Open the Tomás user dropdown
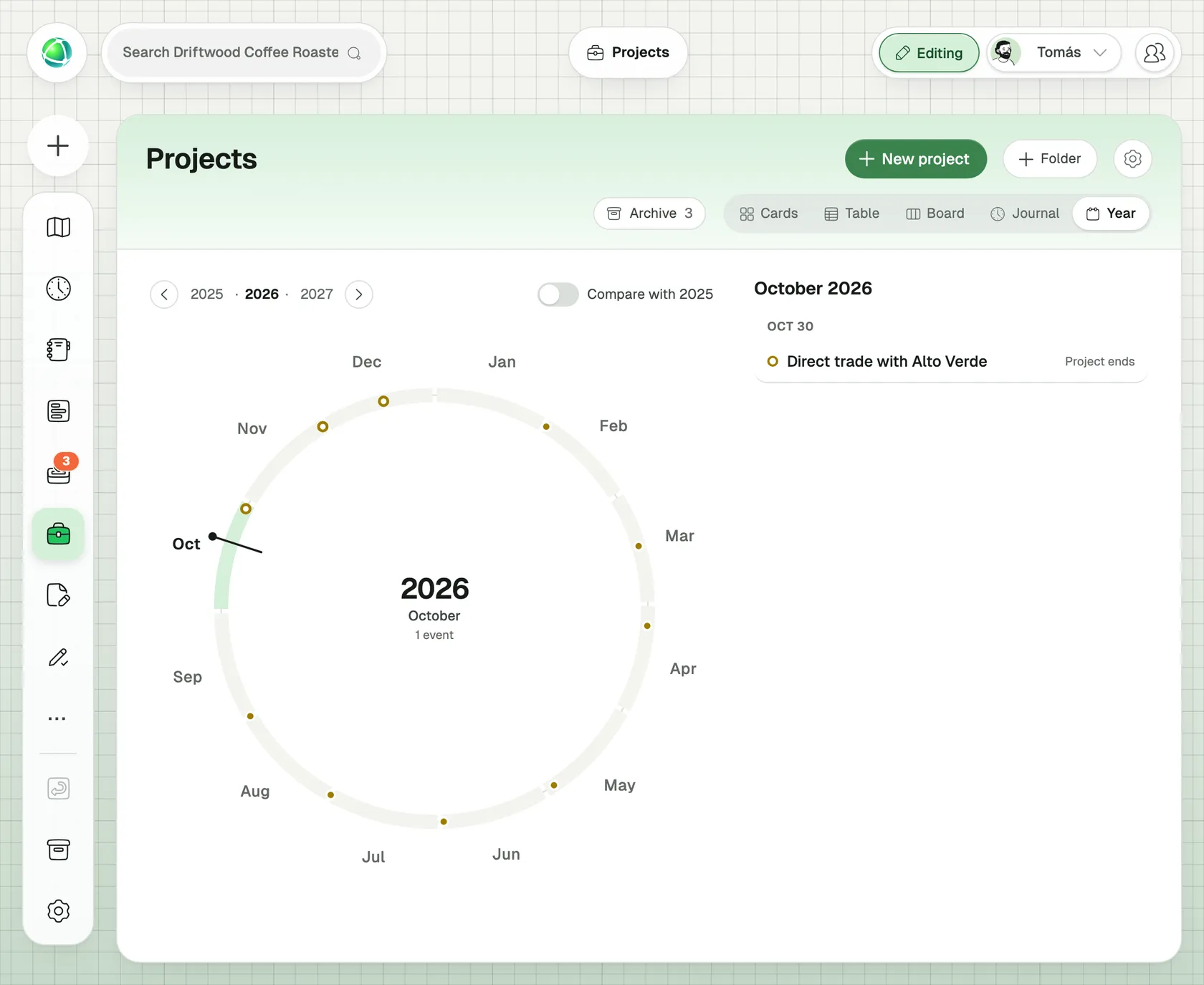The height and width of the screenshot is (985, 1204). tap(1053, 53)
